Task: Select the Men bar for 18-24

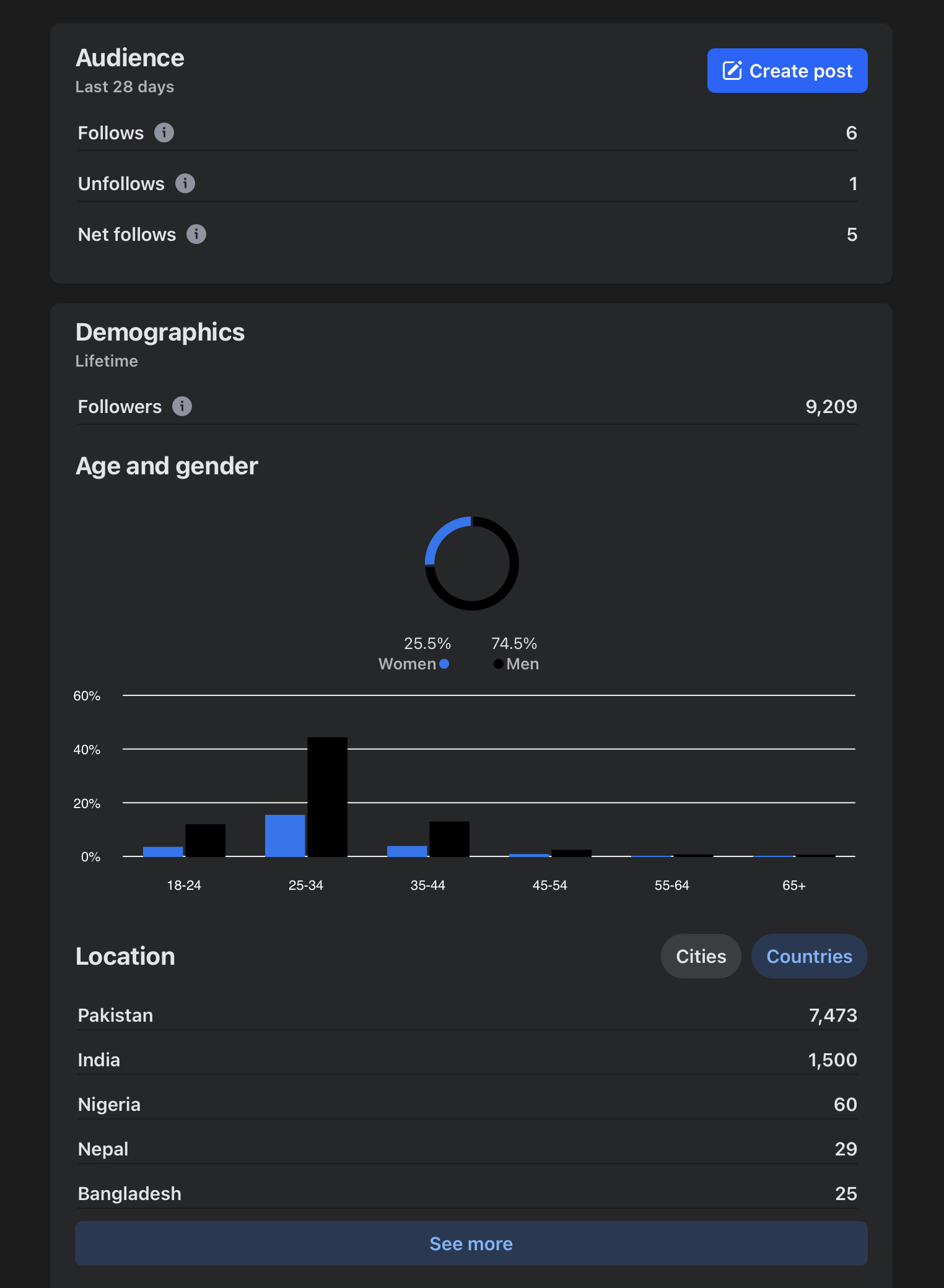Action: pyautogui.click(x=205, y=841)
